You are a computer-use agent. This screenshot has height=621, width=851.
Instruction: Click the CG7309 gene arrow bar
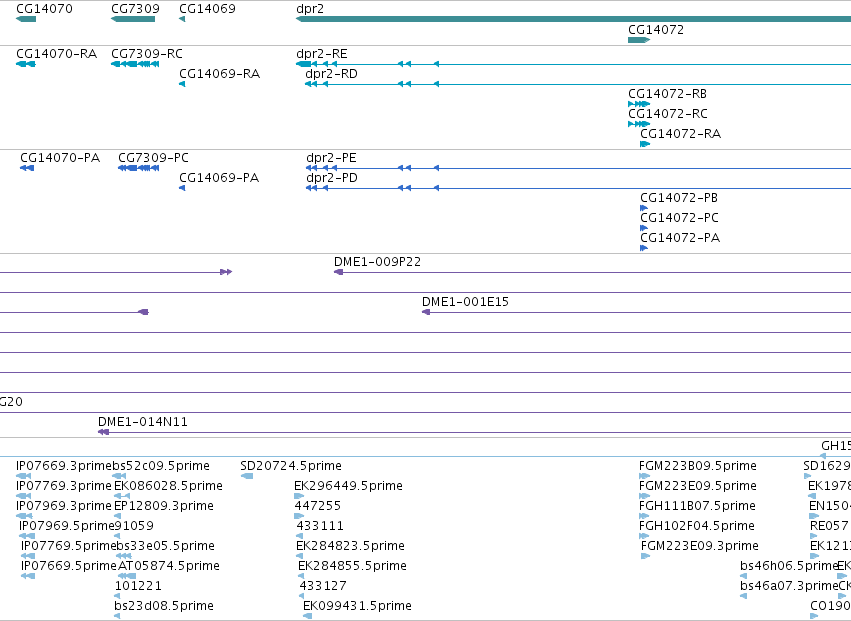pos(133,19)
